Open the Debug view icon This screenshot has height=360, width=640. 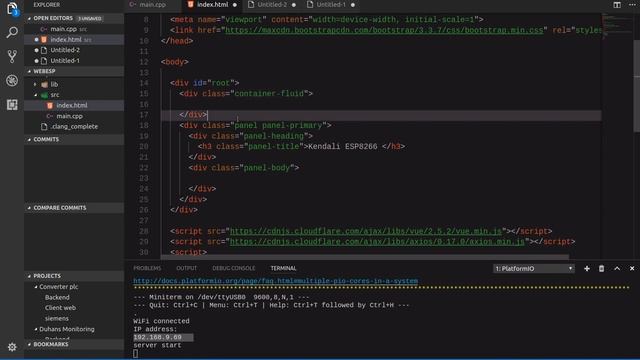[12, 80]
